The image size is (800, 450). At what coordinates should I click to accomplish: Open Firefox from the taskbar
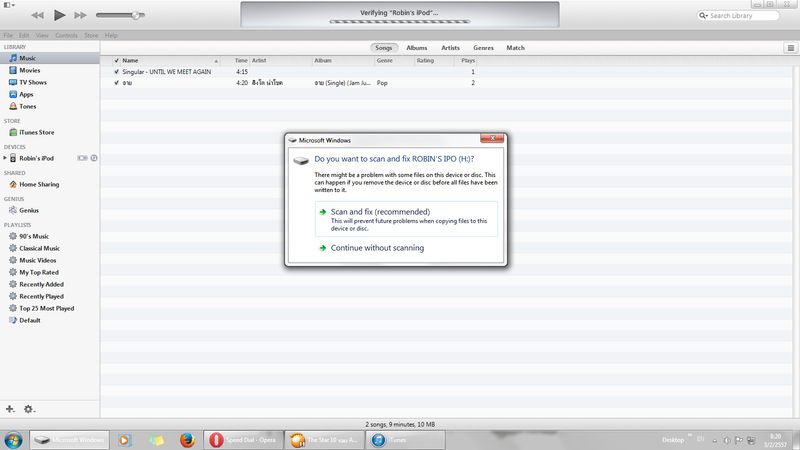coord(187,440)
